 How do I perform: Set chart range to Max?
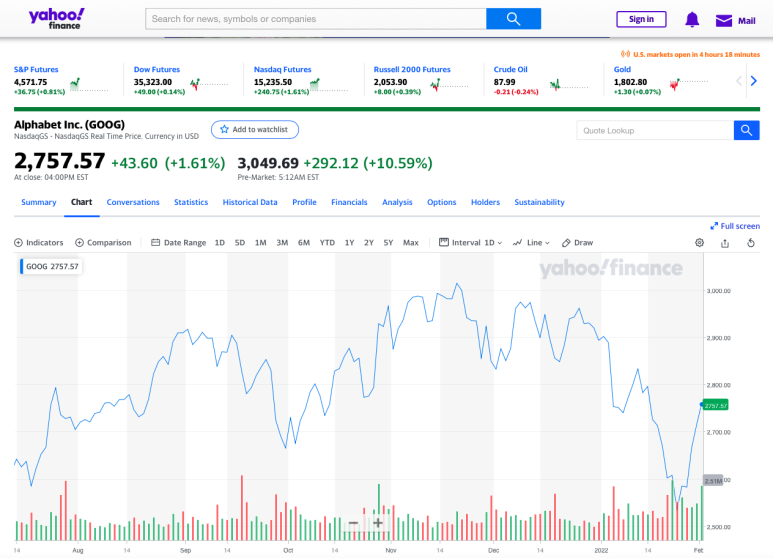point(411,243)
